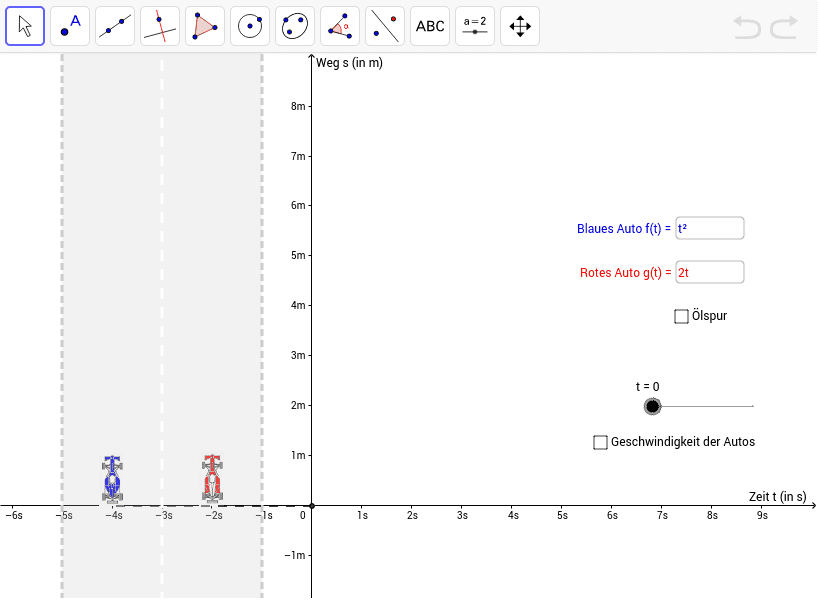Click the '-4s' tick label
818x600 pixels.
click(x=114, y=515)
